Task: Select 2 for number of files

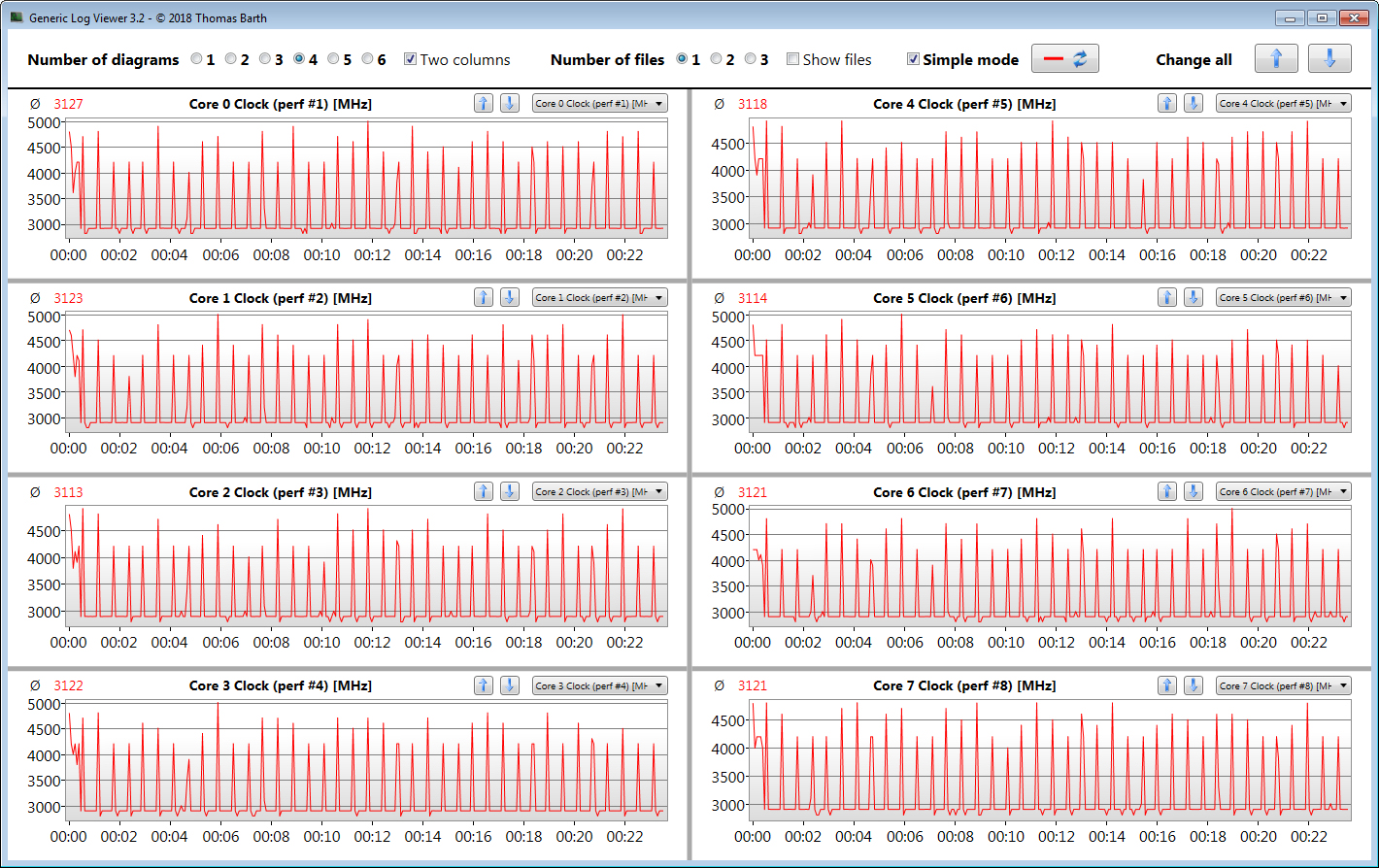Action: pos(717,59)
